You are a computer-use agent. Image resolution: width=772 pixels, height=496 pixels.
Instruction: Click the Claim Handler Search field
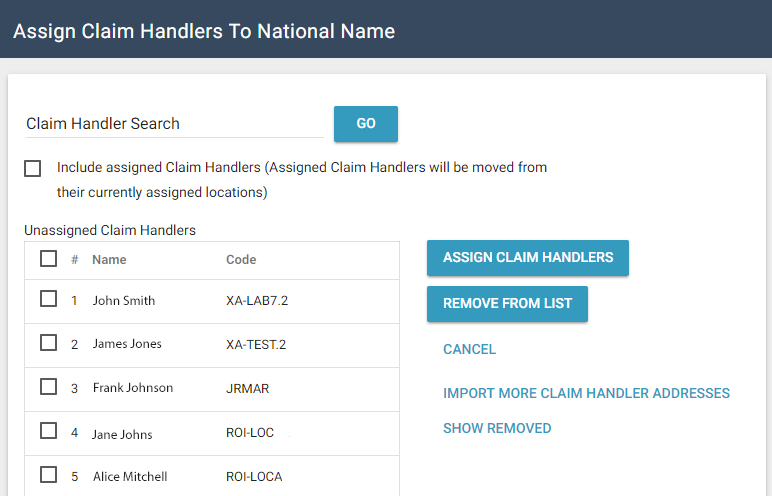pyautogui.click(x=174, y=124)
